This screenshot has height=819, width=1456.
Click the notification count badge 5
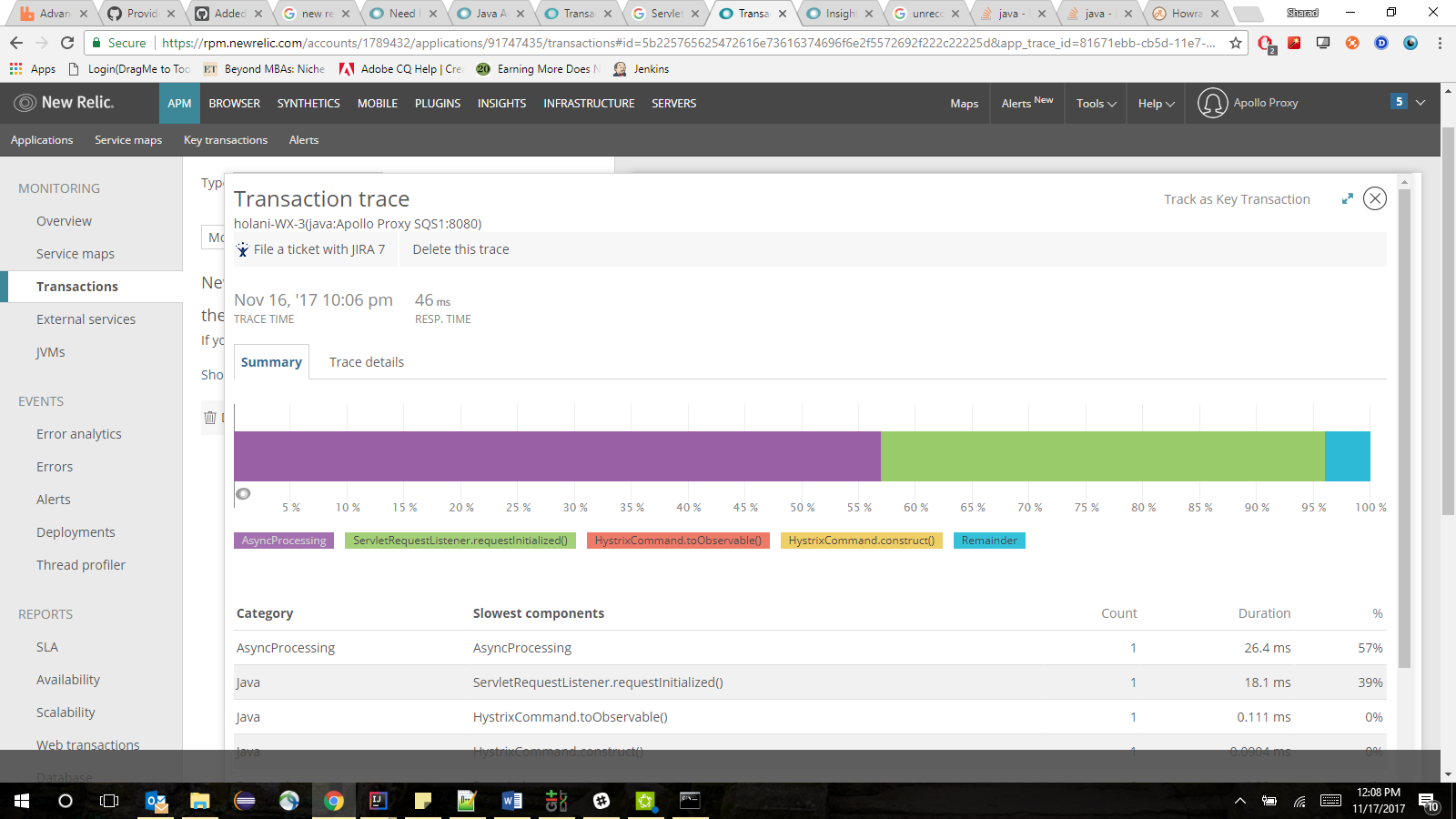[x=1400, y=101]
